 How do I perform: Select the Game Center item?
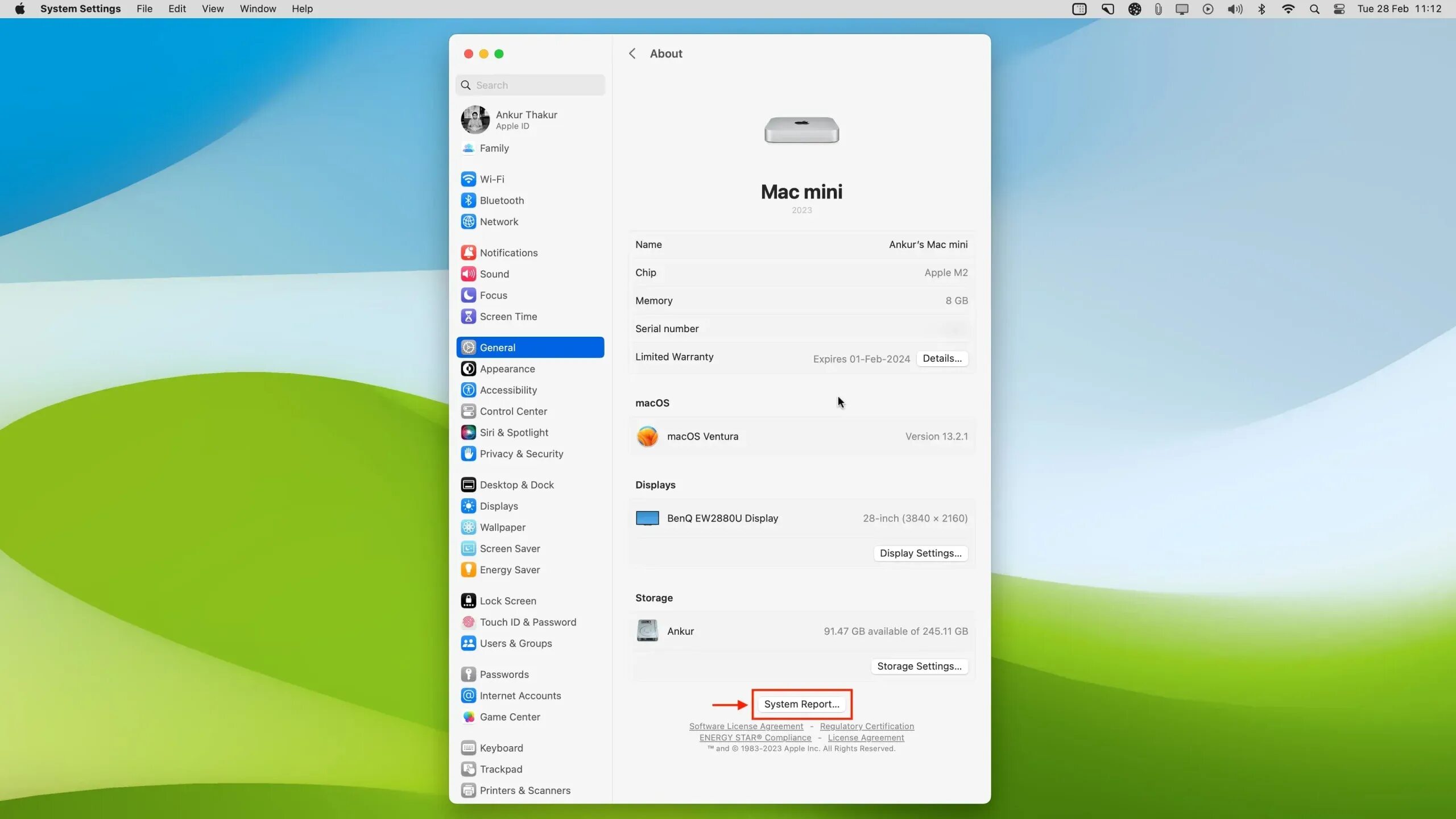click(509, 717)
